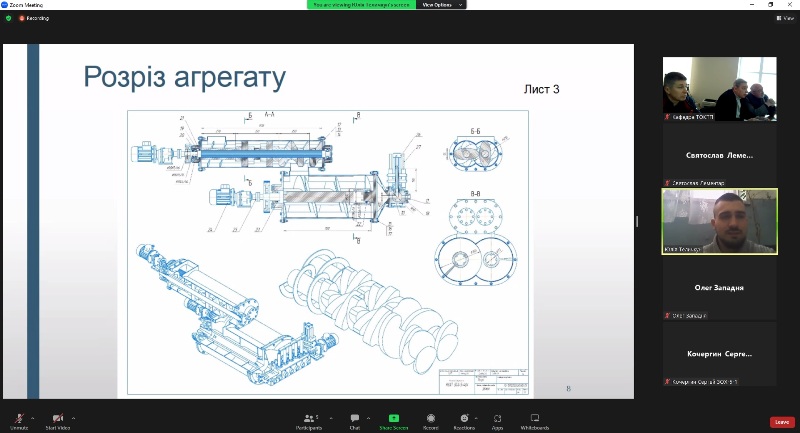This screenshot has width=800, height=433.
Task: Click the slide page number 8
Action: (568, 389)
